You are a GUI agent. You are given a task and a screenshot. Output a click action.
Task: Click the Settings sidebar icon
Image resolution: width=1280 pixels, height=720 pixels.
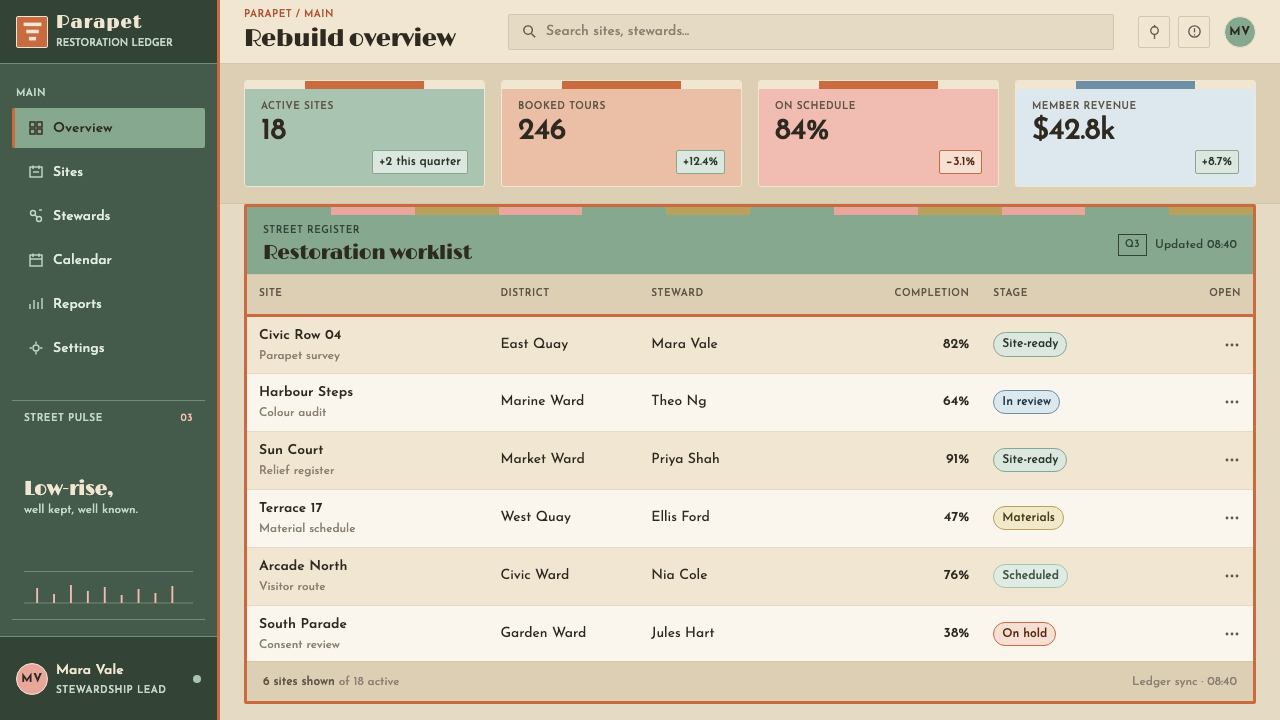click(x=36, y=348)
